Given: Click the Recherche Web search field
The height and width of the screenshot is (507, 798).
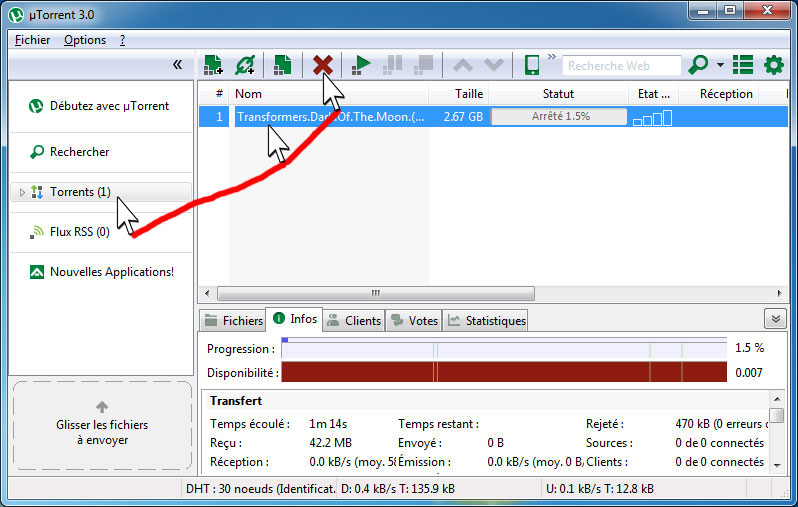Looking at the screenshot, I should coord(621,66).
